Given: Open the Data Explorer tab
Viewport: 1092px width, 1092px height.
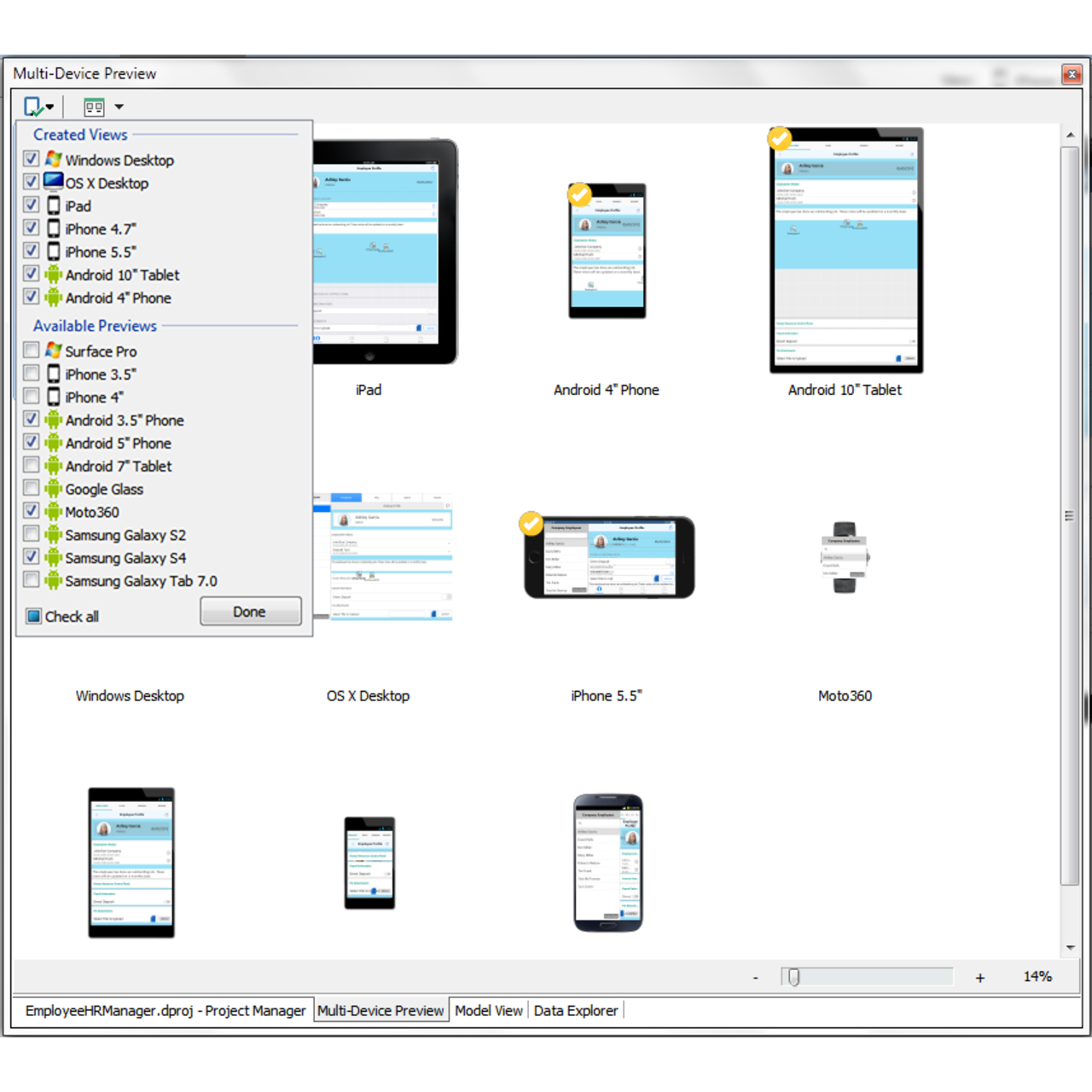Looking at the screenshot, I should point(576,1010).
